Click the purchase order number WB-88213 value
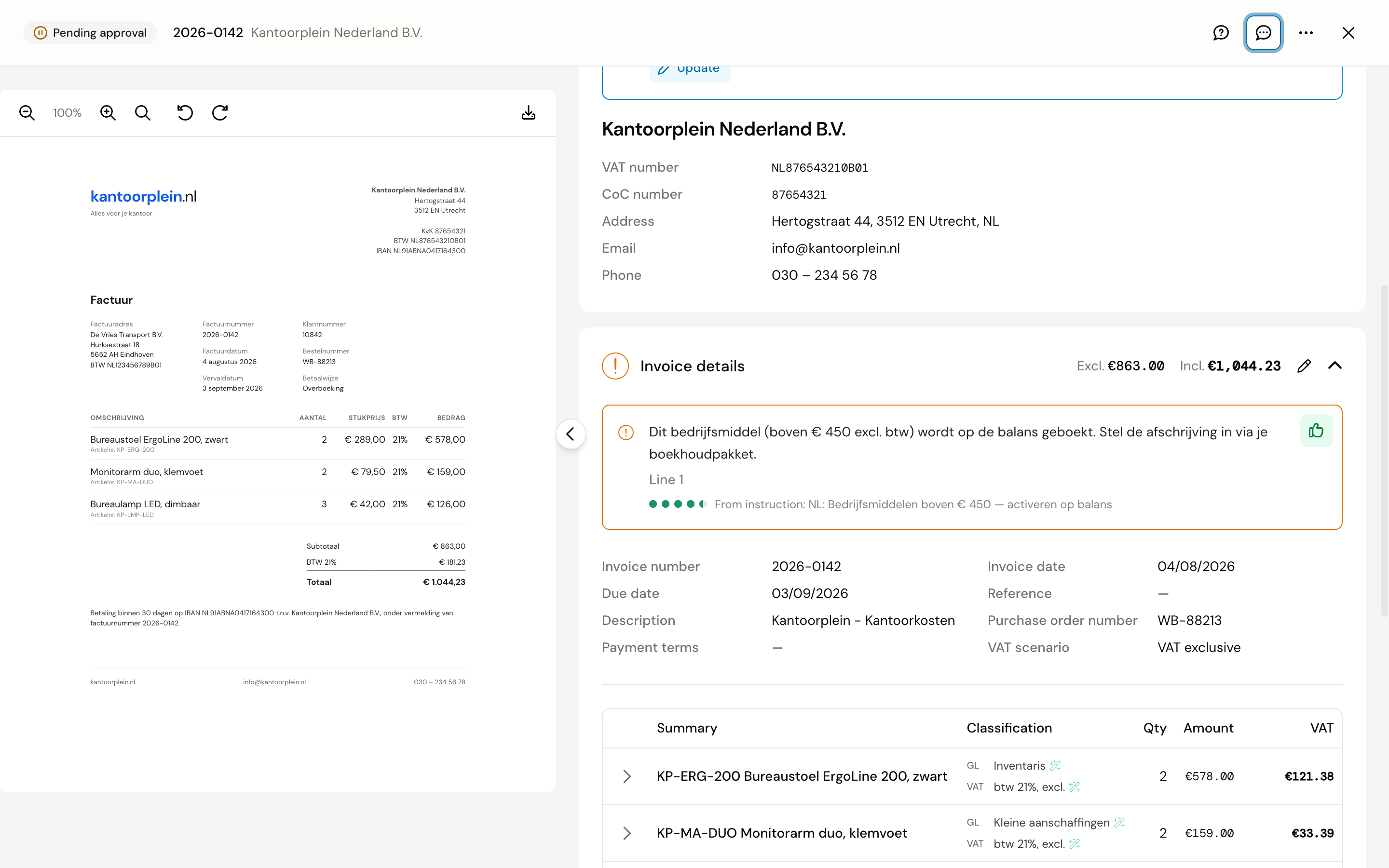Viewport: 1389px width, 868px height. point(1189,620)
